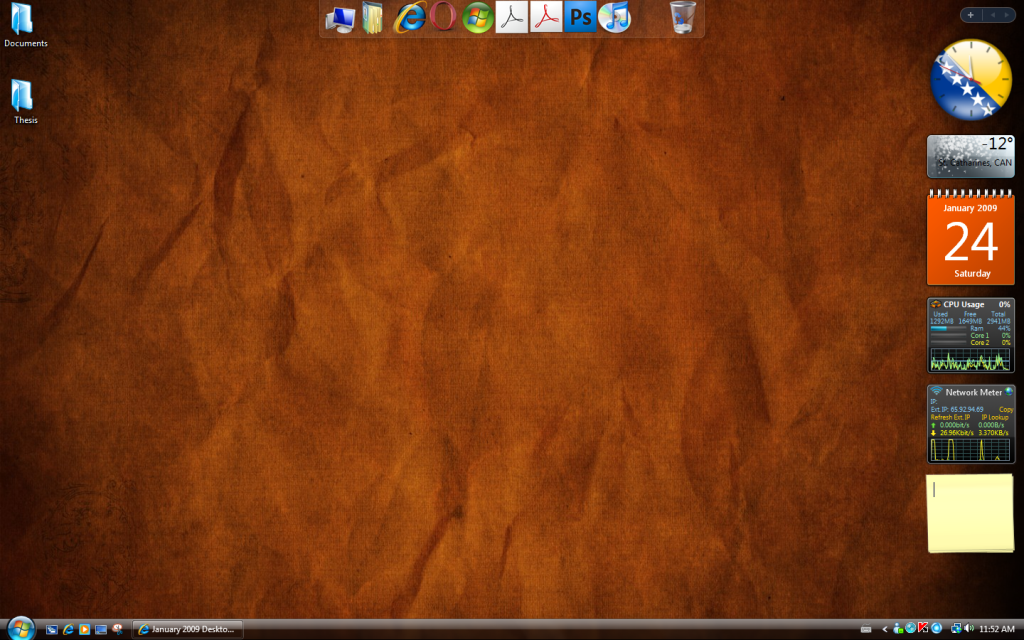
Task: Launch iTunes from the dock
Action: pyautogui.click(x=615, y=17)
